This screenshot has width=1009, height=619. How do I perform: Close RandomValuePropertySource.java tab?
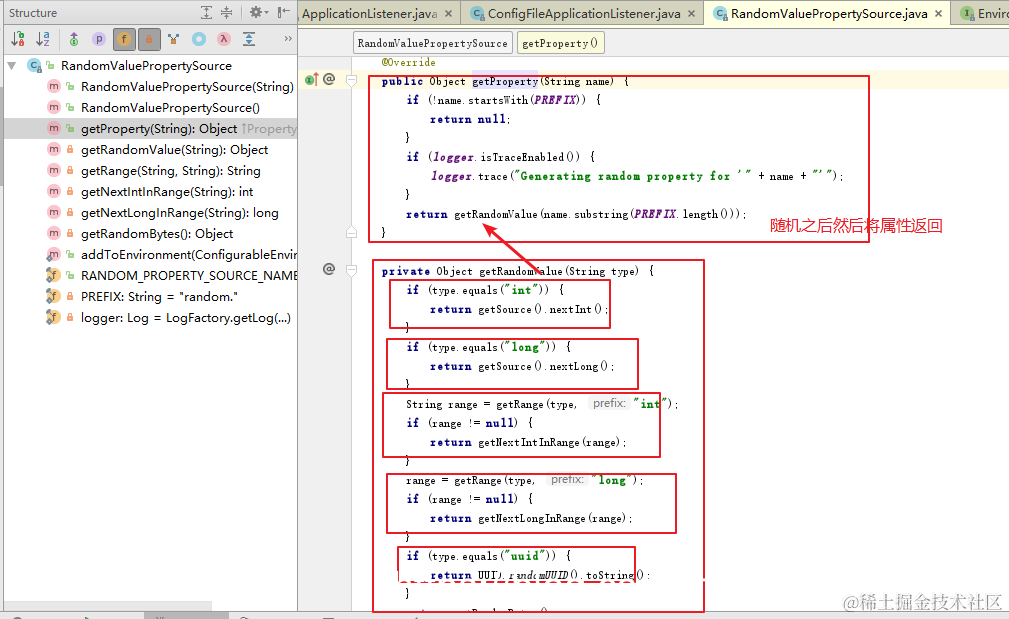coord(938,14)
